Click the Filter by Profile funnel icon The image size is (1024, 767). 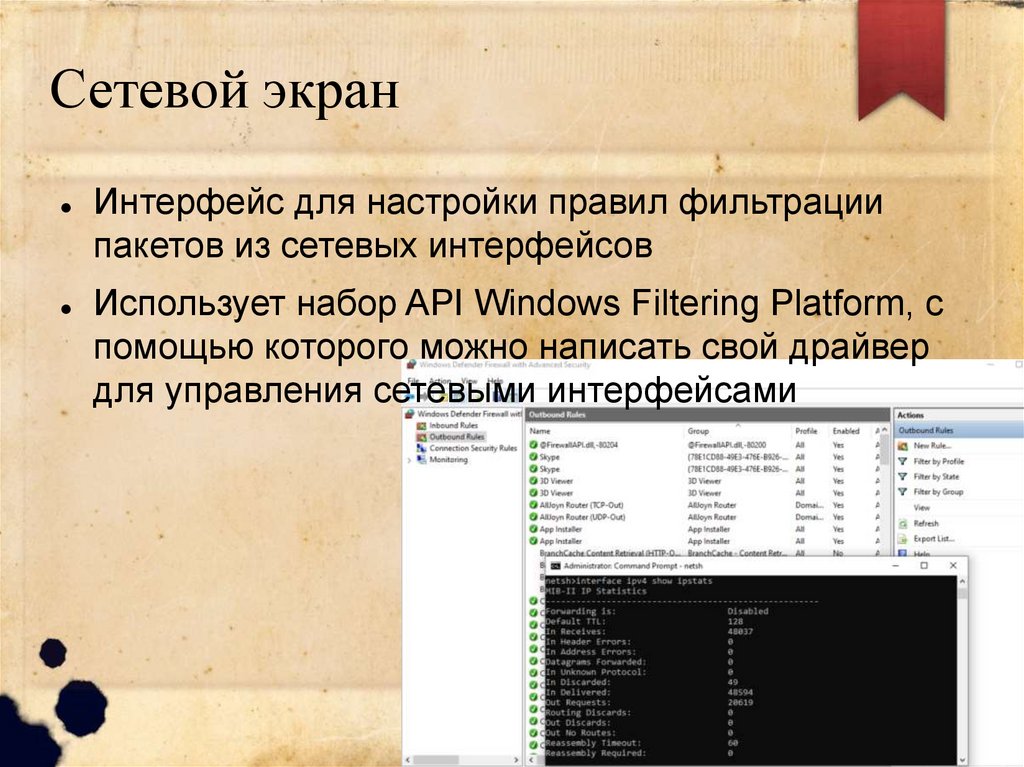coord(903,461)
